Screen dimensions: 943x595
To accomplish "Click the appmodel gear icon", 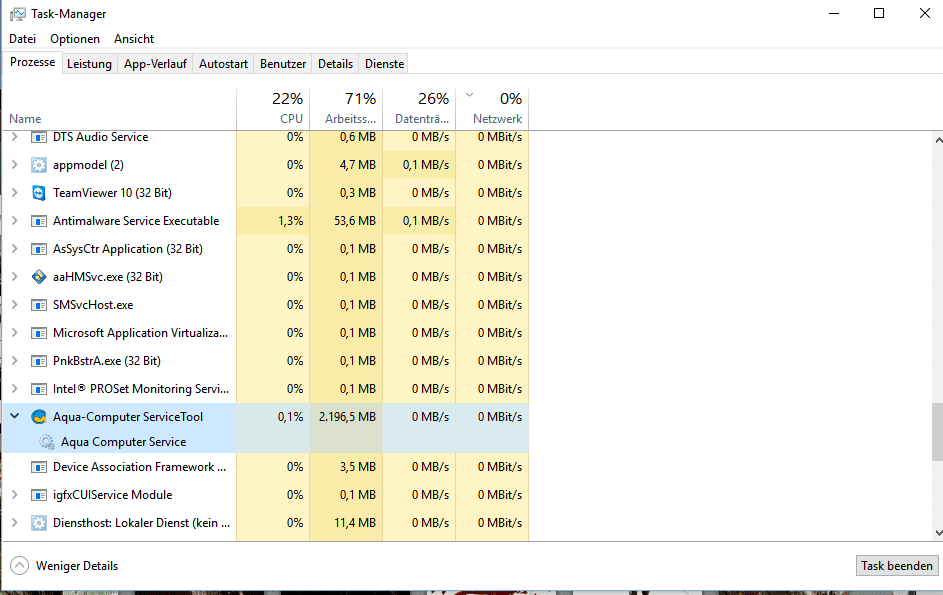I will pos(39,165).
